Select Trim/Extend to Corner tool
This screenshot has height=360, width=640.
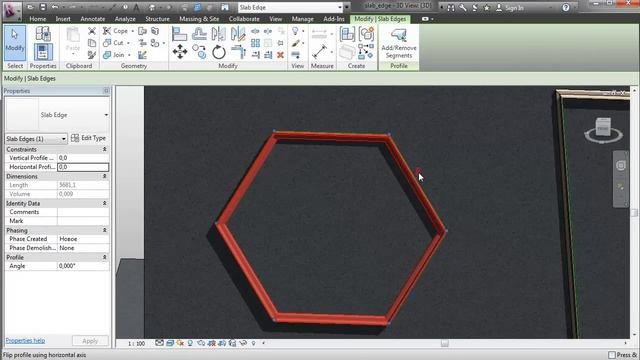[238, 52]
